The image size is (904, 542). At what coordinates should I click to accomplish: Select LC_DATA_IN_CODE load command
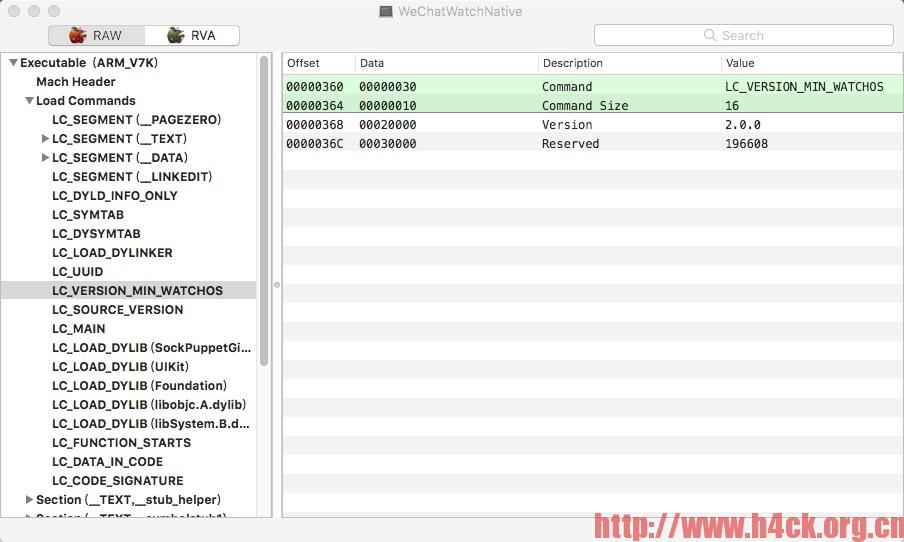tap(107, 462)
